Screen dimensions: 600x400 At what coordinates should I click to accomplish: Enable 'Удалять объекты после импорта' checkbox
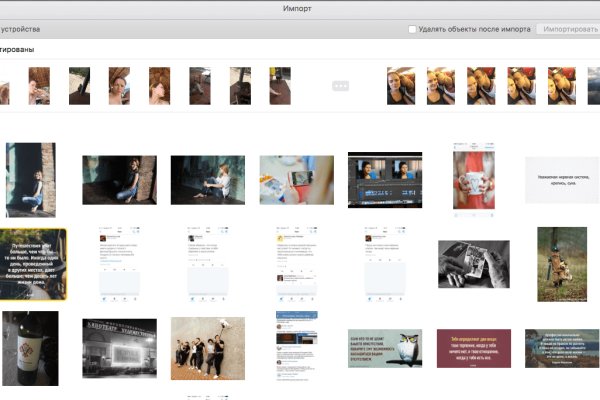pos(412,29)
